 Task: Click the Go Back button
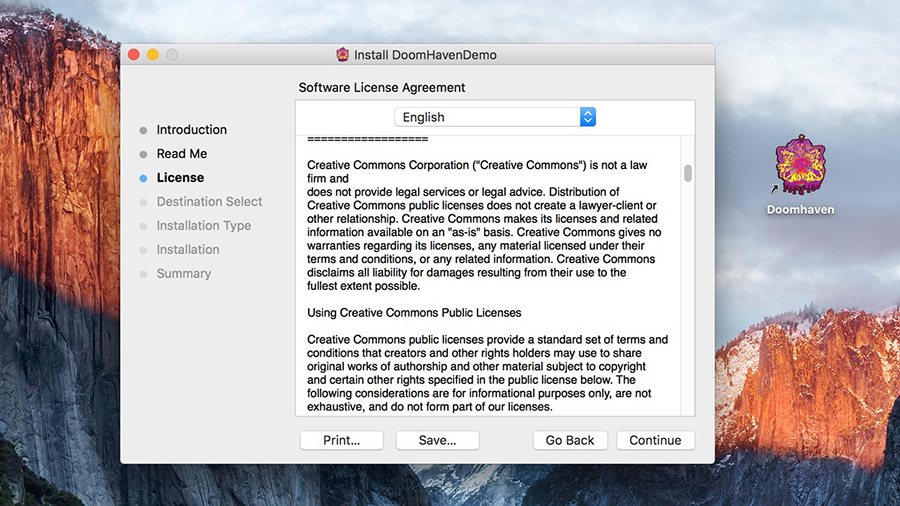(570, 440)
